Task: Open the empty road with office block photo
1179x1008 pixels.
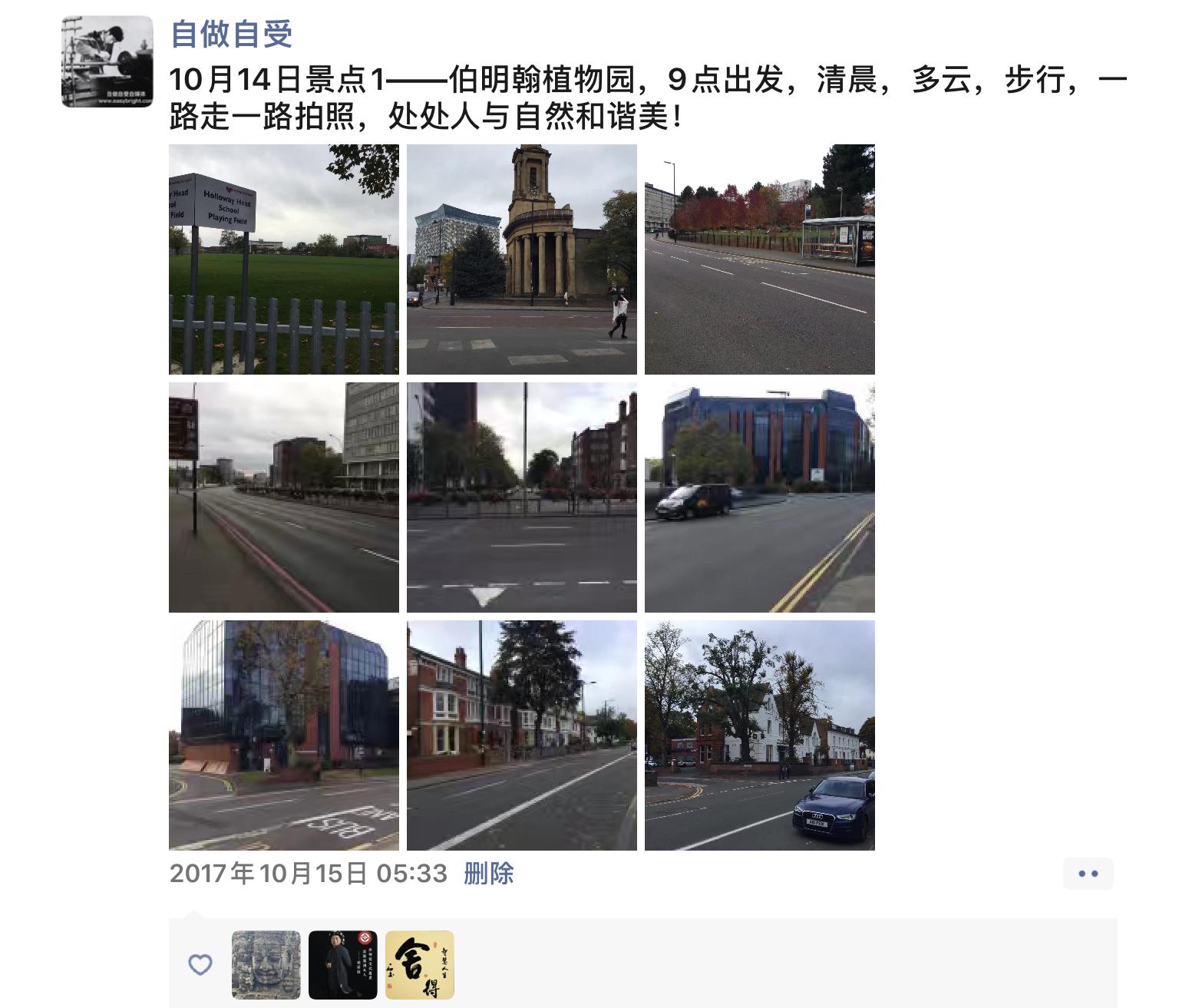Action: click(x=284, y=497)
